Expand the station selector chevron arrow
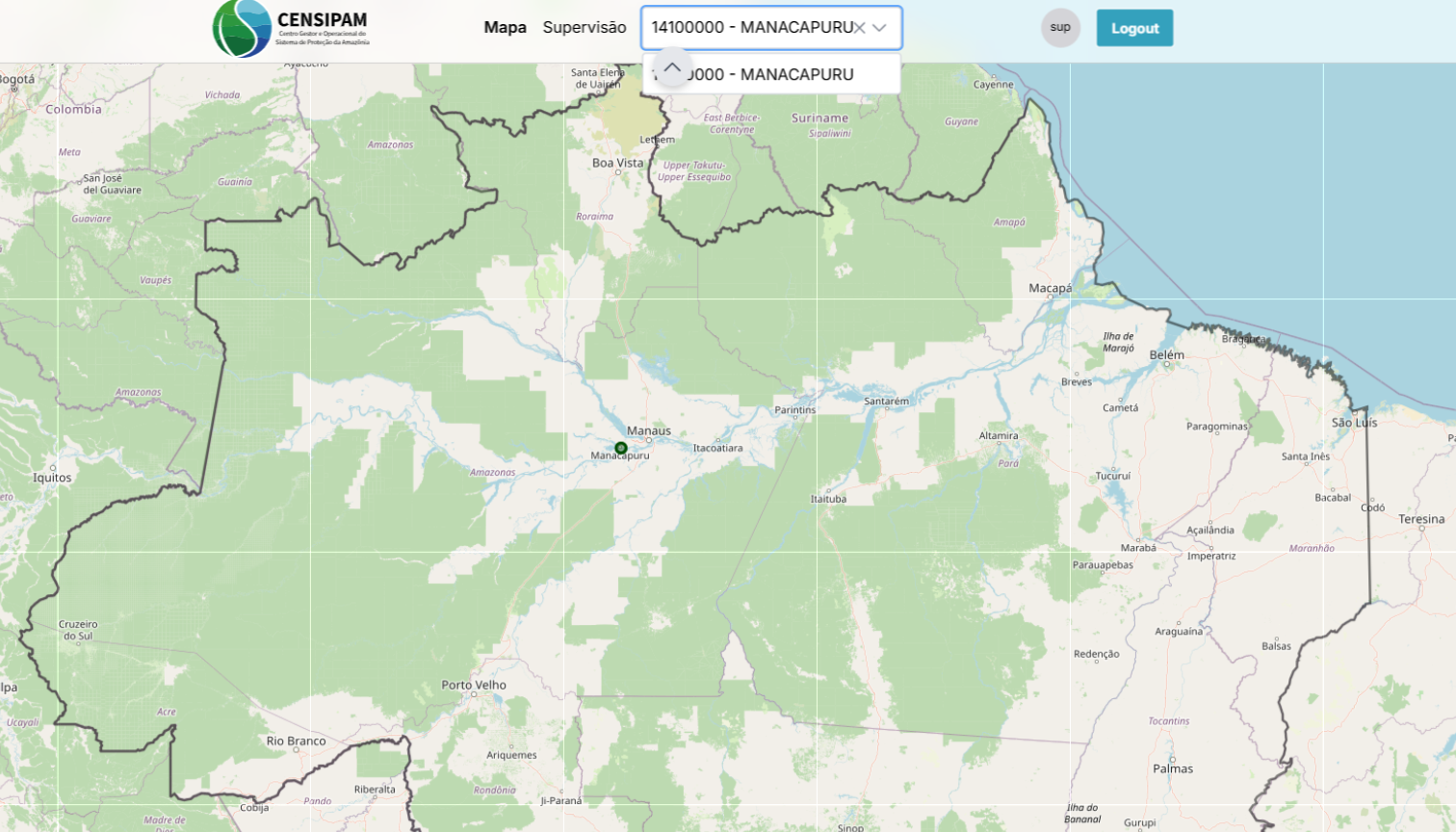 point(879,28)
